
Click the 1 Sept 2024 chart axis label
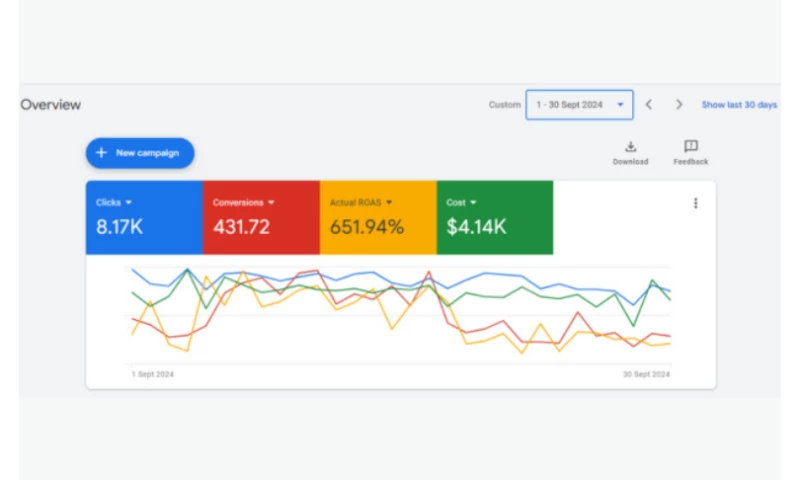[x=153, y=375]
